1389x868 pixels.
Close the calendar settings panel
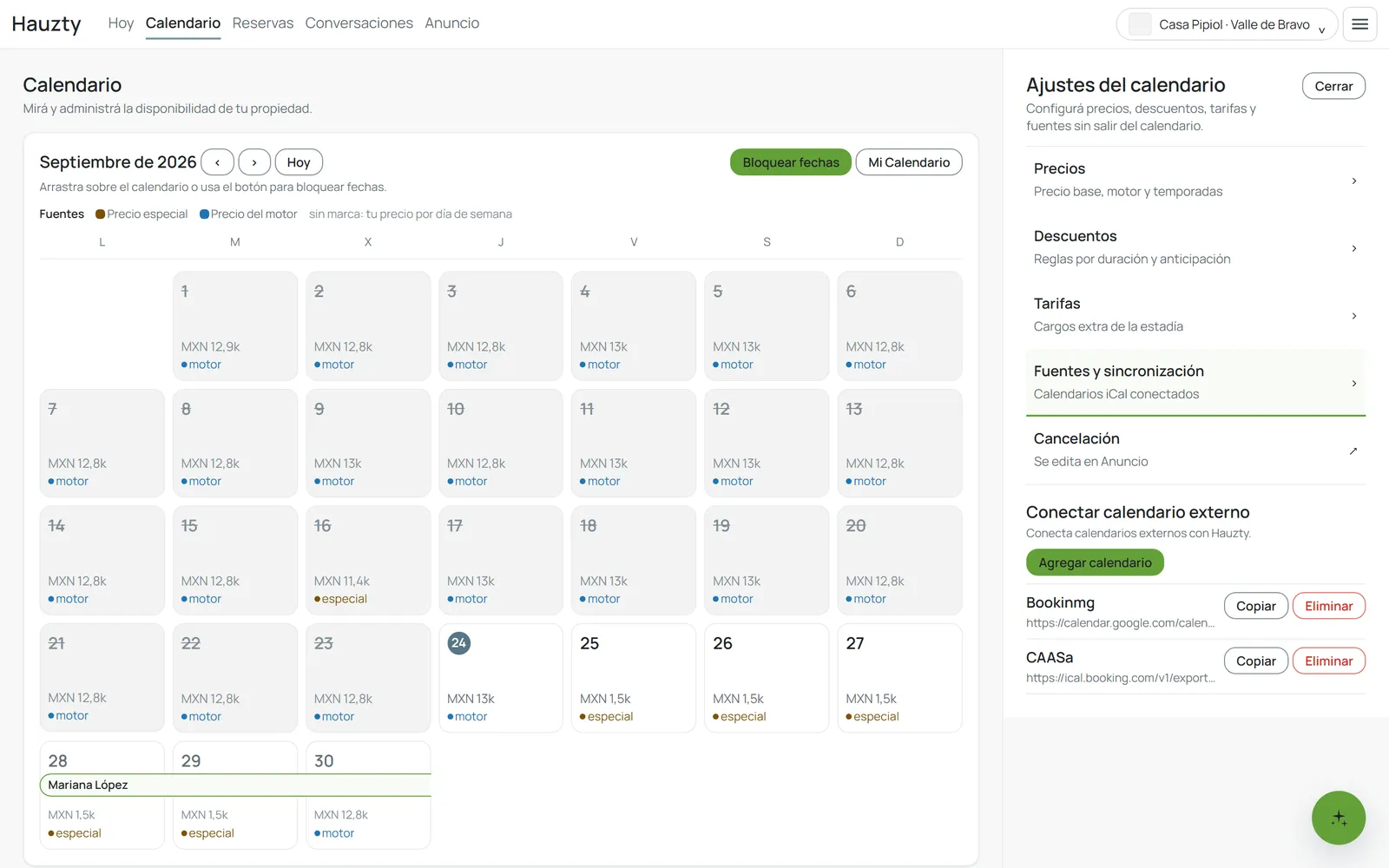pyautogui.click(x=1333, y=86)
